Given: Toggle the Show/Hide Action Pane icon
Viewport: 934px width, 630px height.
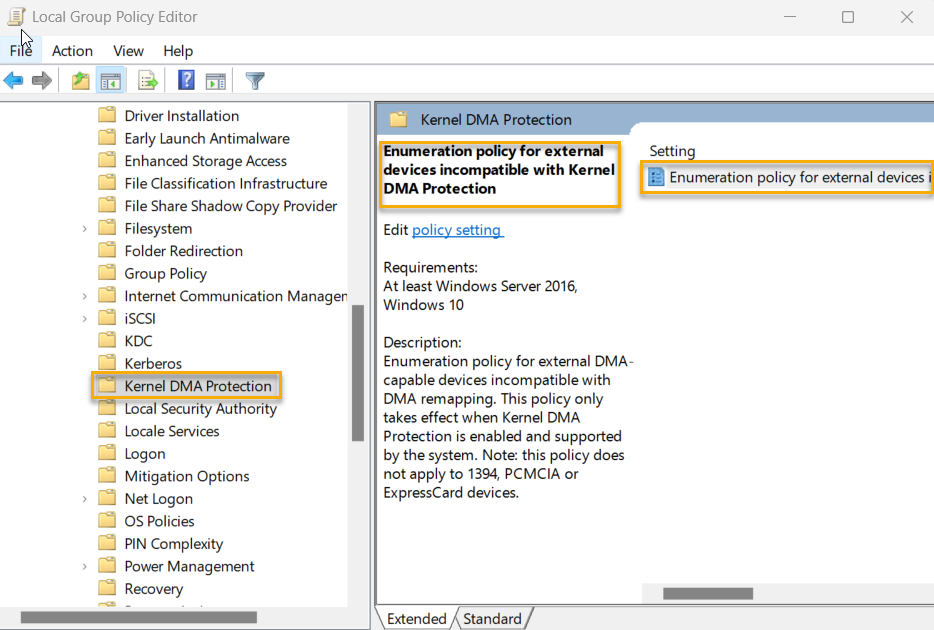Looking at the screenshot, I should (x=216, y=80).
